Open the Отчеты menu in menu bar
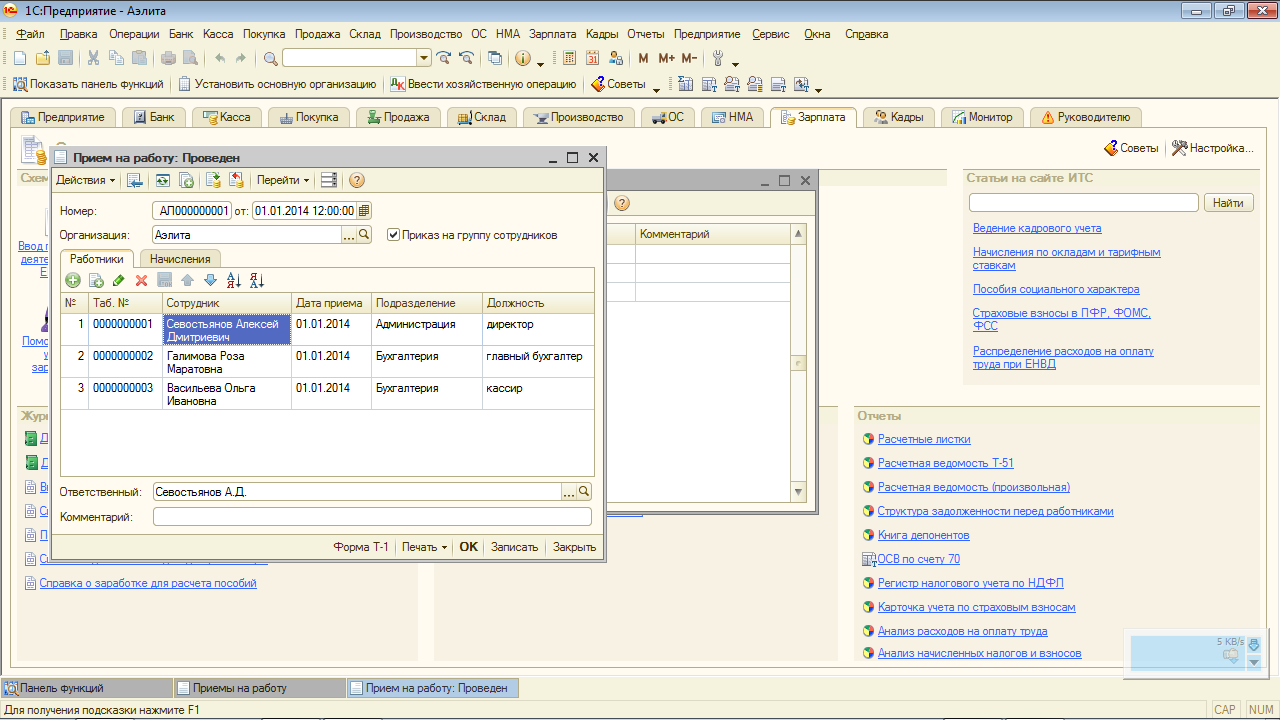This screenshot has width=1280, height=720. 646,34
